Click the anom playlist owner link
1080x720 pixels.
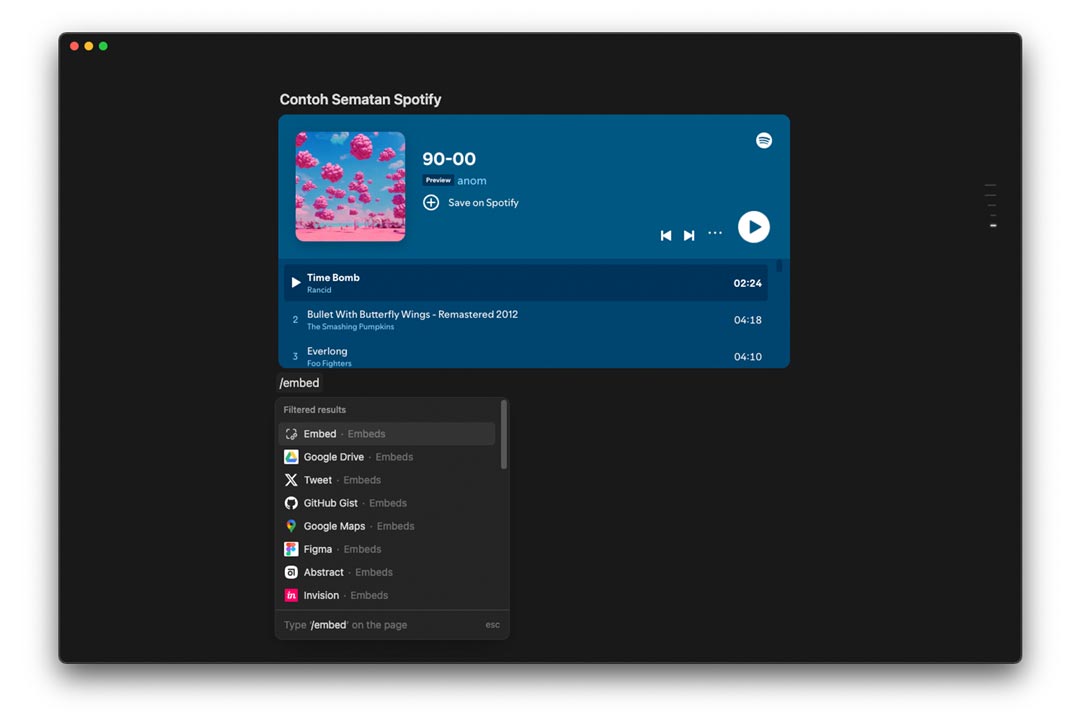pos(472,181)
